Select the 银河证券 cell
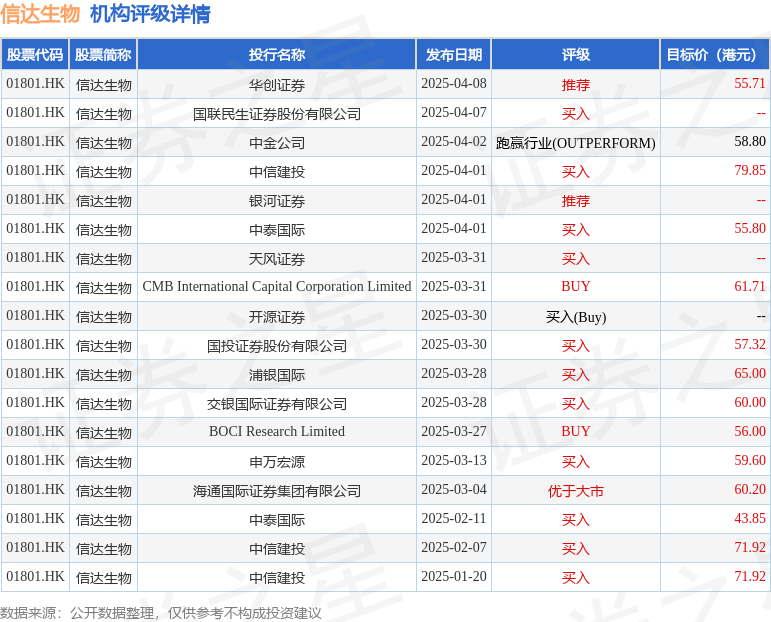The height and width of the screenshot is (622, 771). coord(277,201)
